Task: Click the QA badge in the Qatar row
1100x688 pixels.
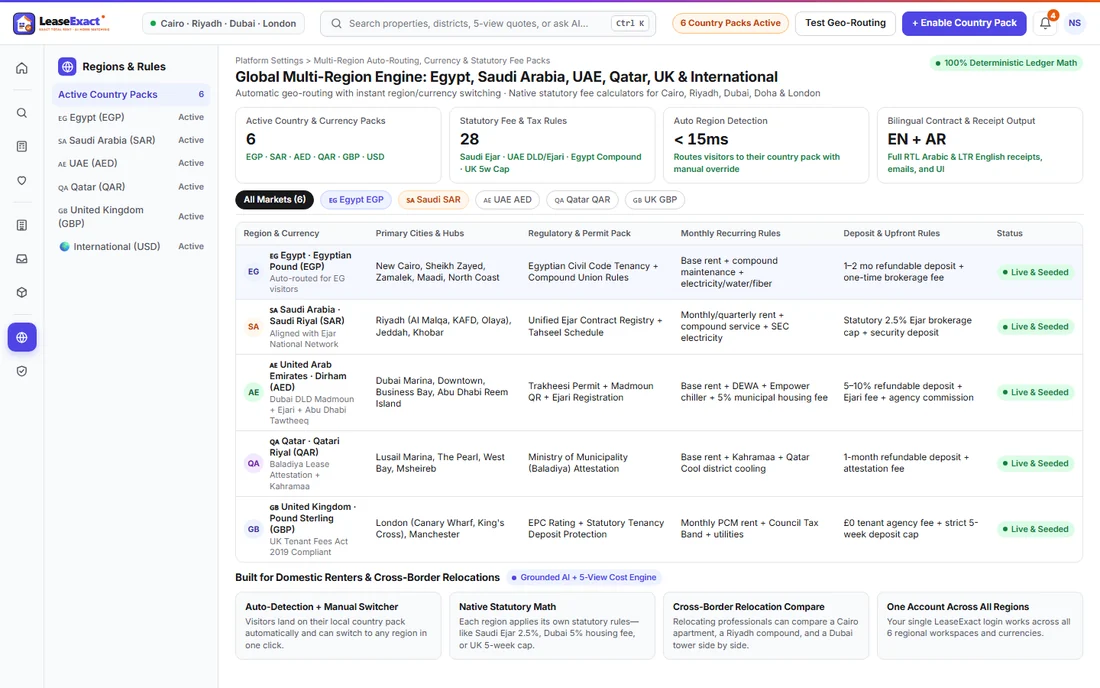Action: tap(253, 464)
